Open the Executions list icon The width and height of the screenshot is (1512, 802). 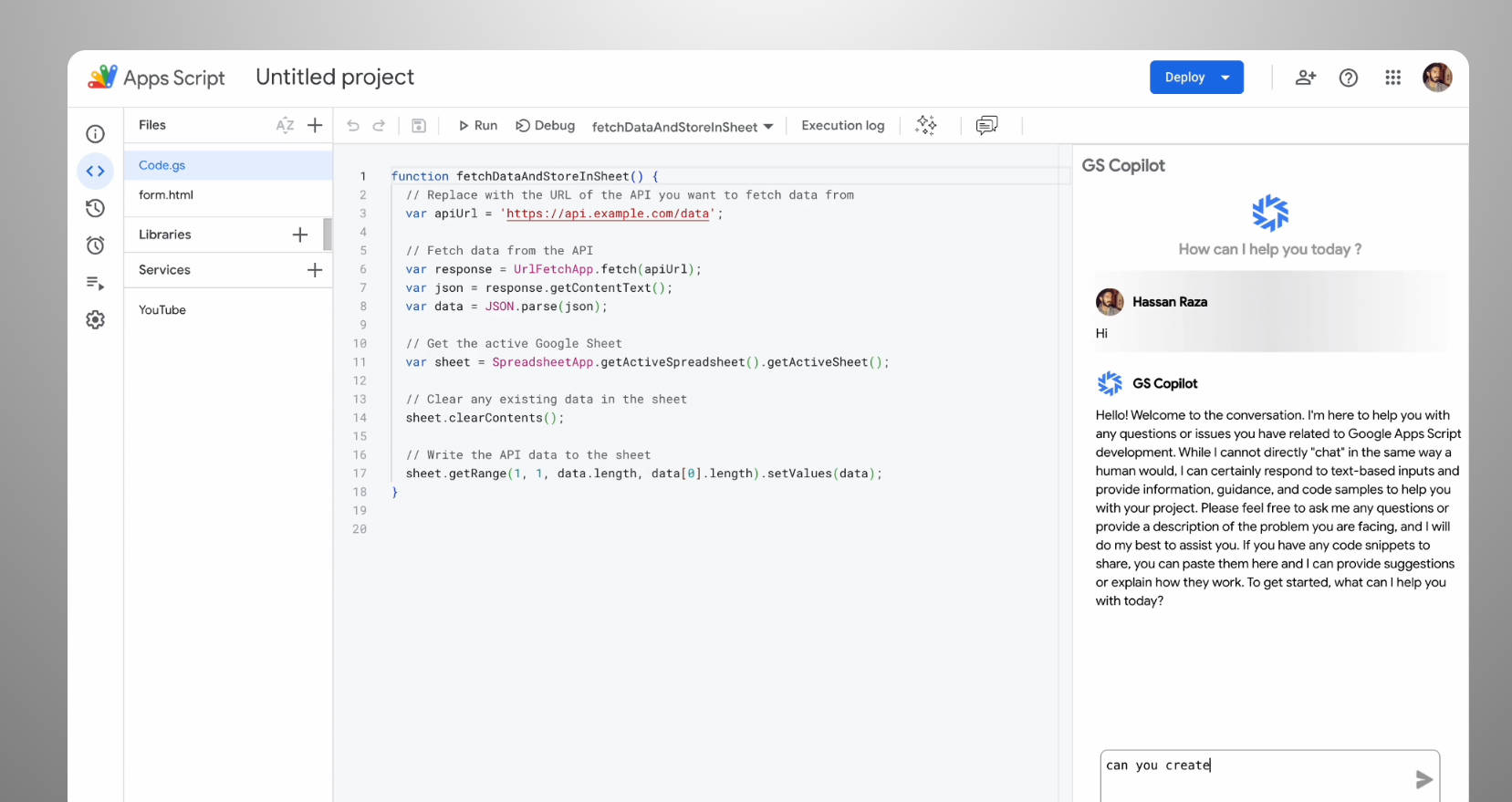pos(95,283)
